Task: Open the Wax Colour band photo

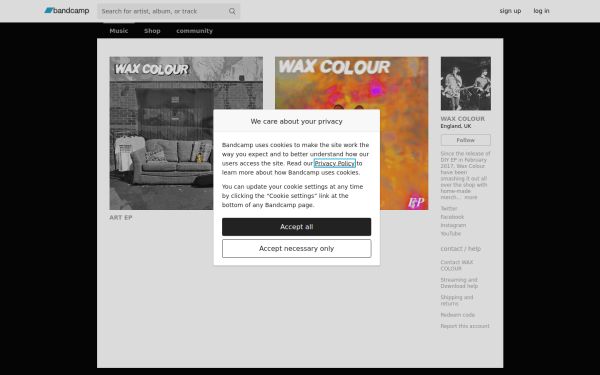Action: 465,83
